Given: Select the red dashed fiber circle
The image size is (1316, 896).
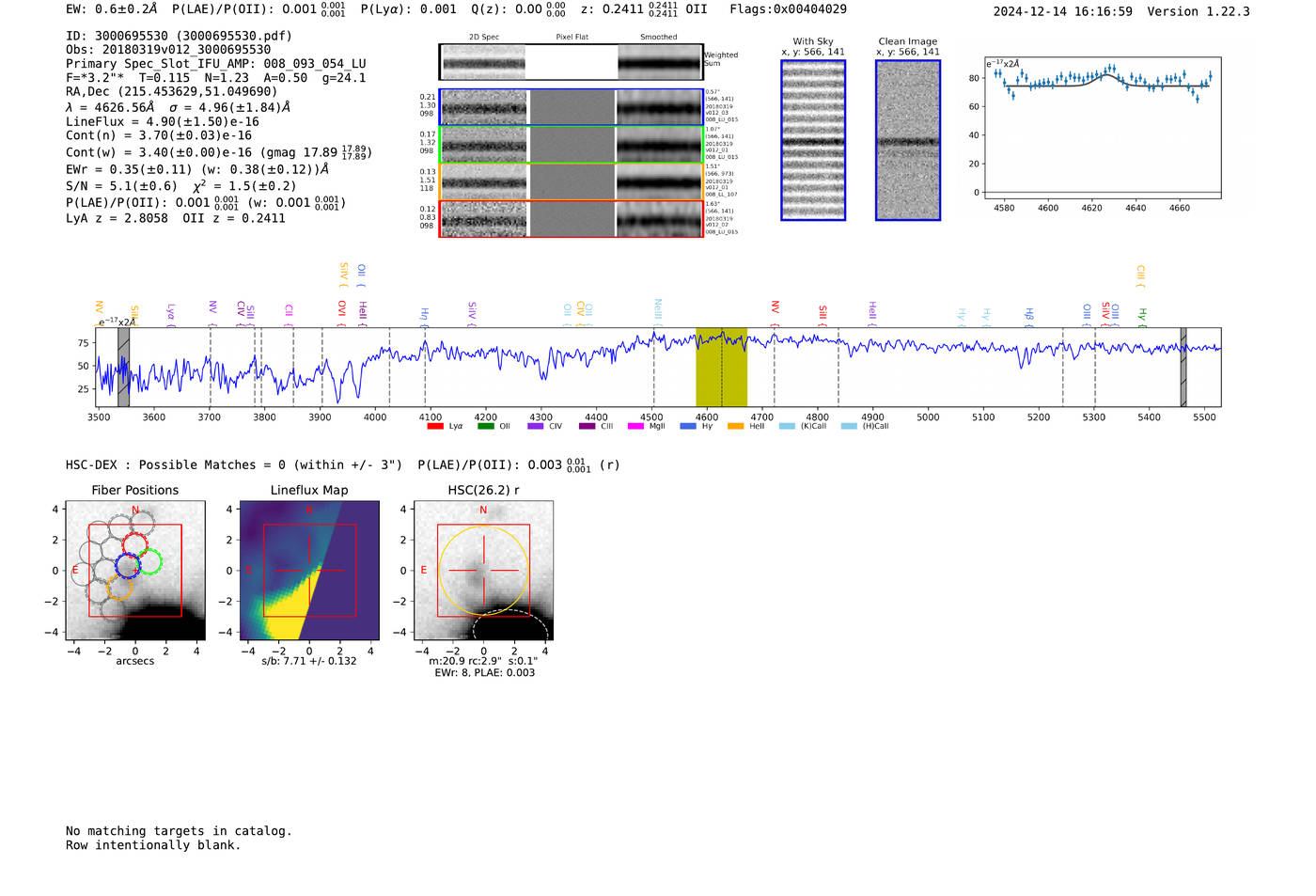Looking at the screenshot, I should click(135, 544).
